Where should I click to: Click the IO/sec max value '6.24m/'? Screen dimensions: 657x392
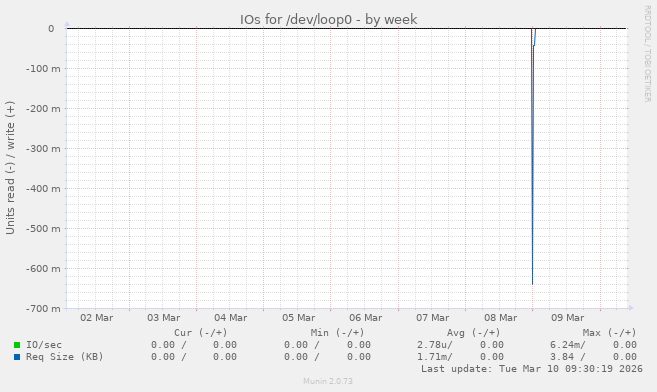[x=568, y=345]
